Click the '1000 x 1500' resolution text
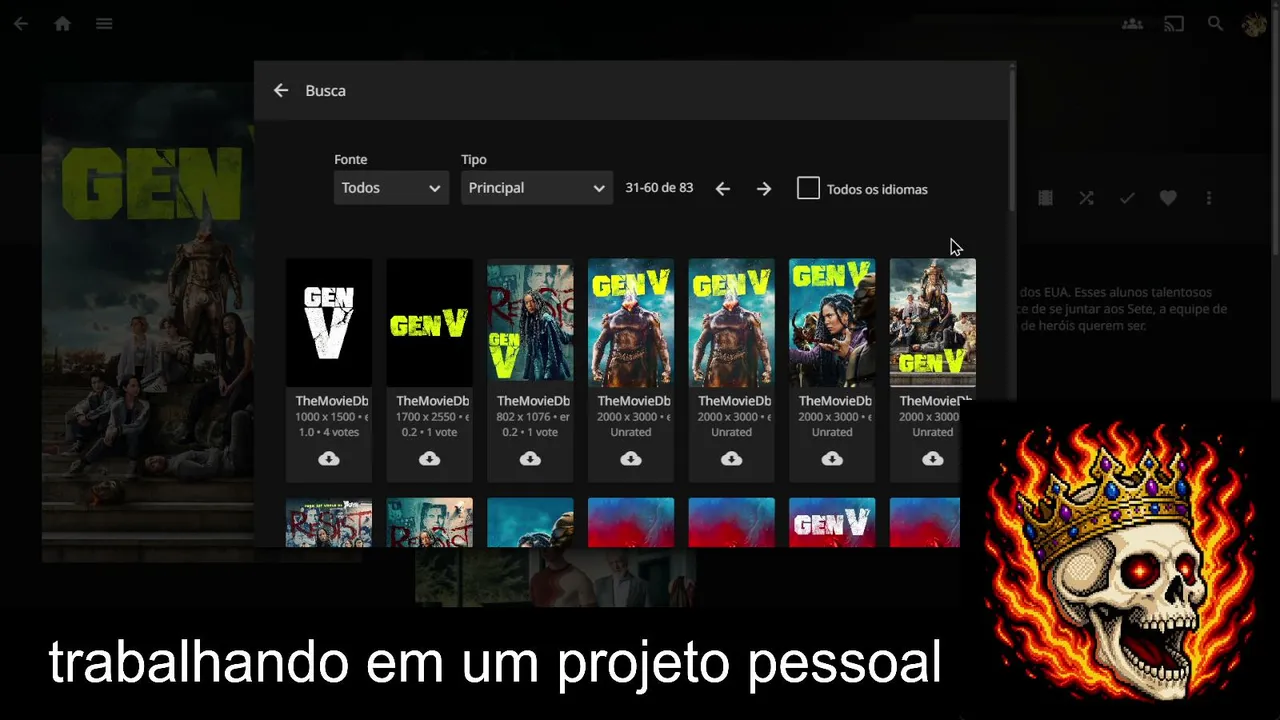Image resolution: width=1280 pixels, height=720 pixels. click(327, 417)
